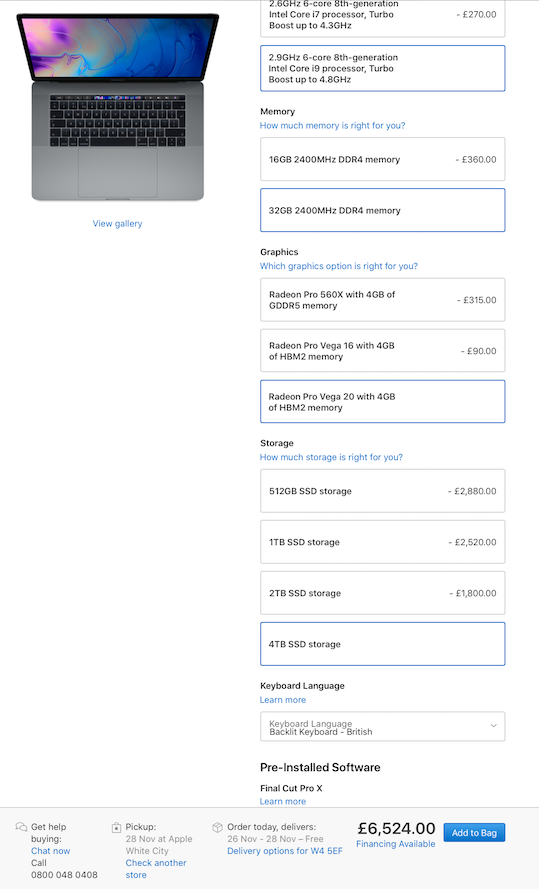This screenshot has height=889, width=539.
Task: Open the Keyboard Language dropdown
Action: click(x=383, y=726)
